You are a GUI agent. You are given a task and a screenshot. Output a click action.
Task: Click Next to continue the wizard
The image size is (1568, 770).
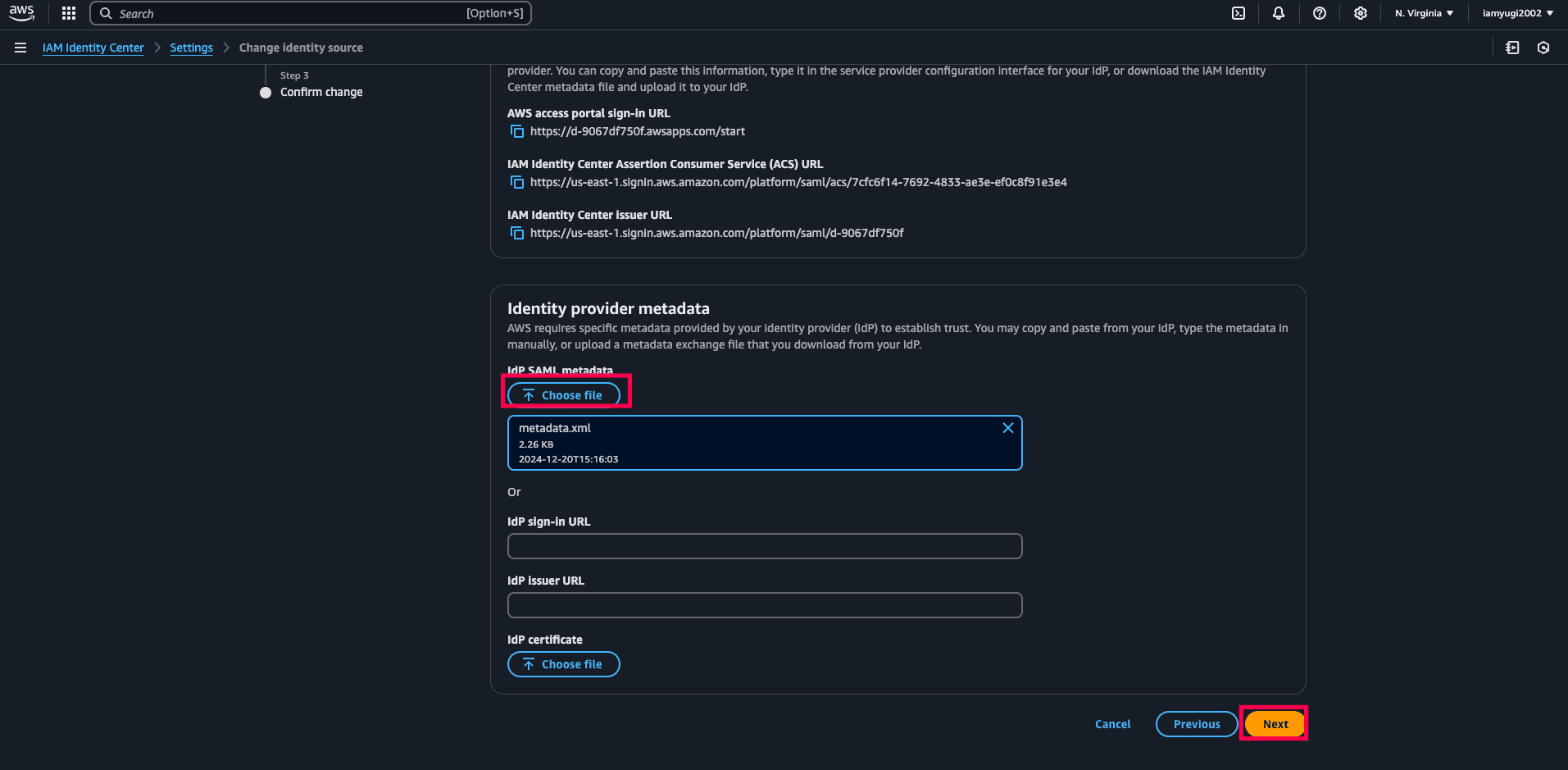pyautogui.click(x=1274, y=724)
